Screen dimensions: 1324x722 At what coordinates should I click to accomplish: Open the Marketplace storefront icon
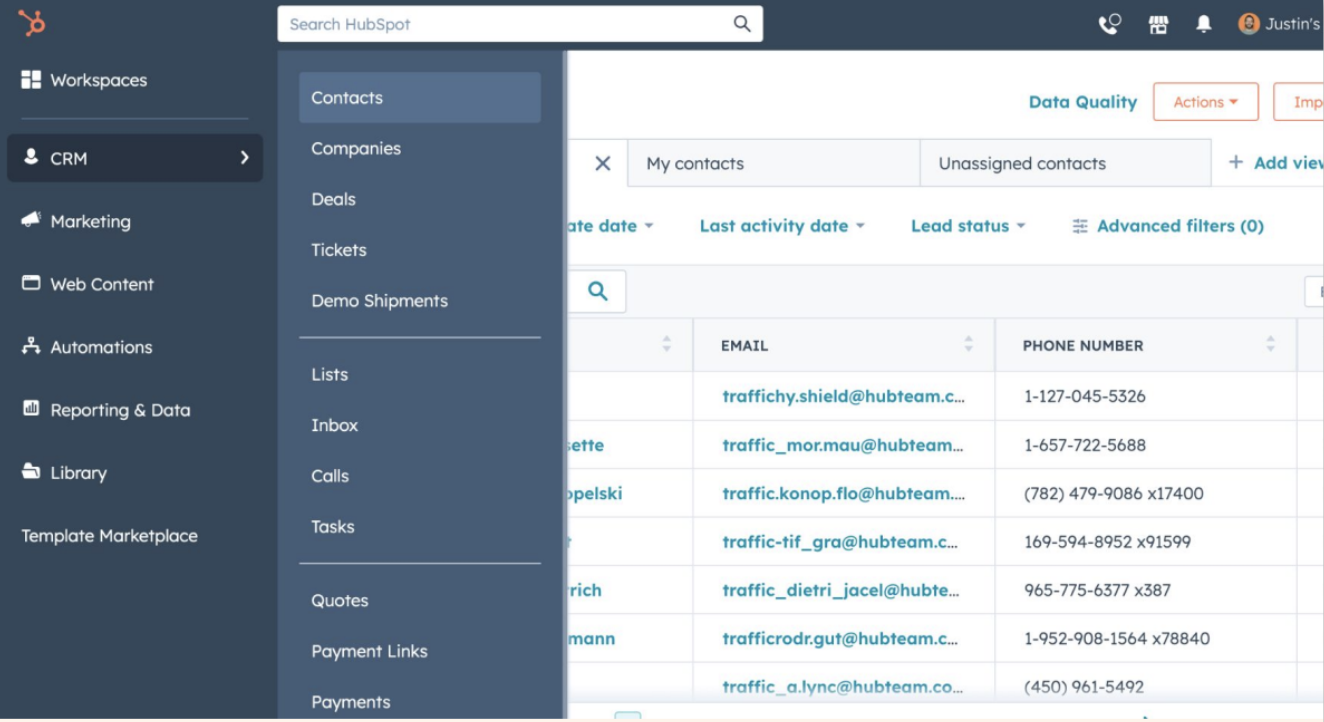tap(1158, 24)
